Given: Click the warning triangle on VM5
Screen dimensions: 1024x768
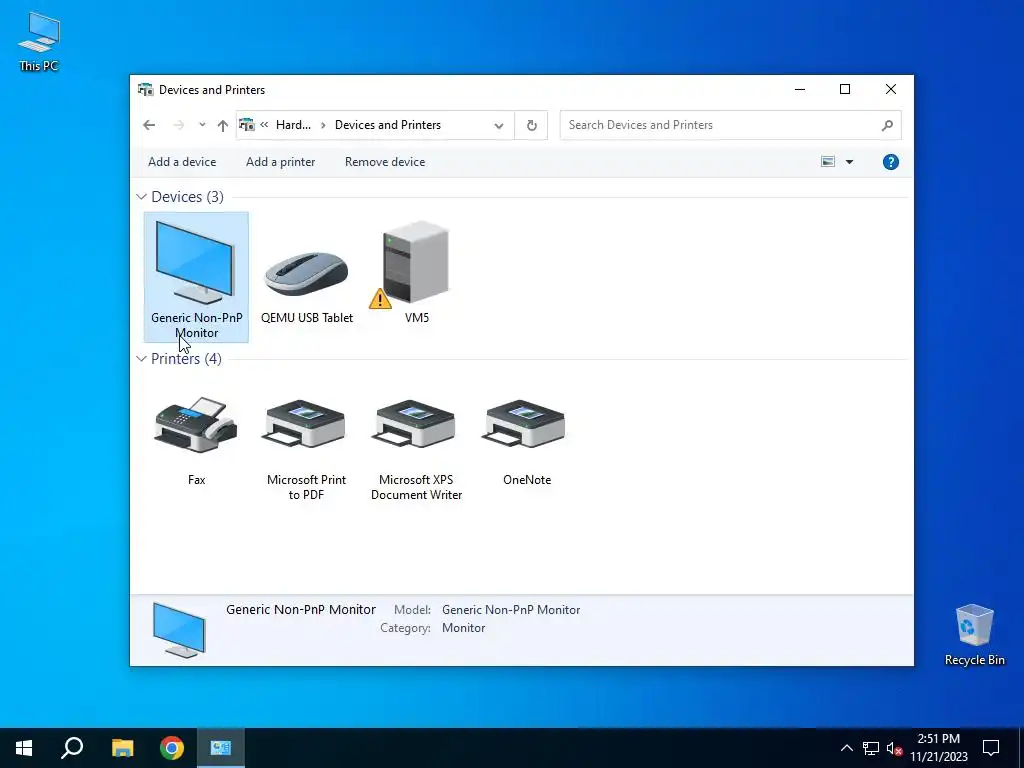Looking at the screenshot, I should (380, 298).
